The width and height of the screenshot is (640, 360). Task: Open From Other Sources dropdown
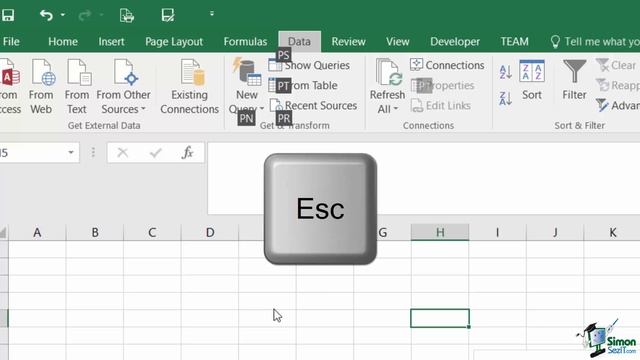(123, 87)
